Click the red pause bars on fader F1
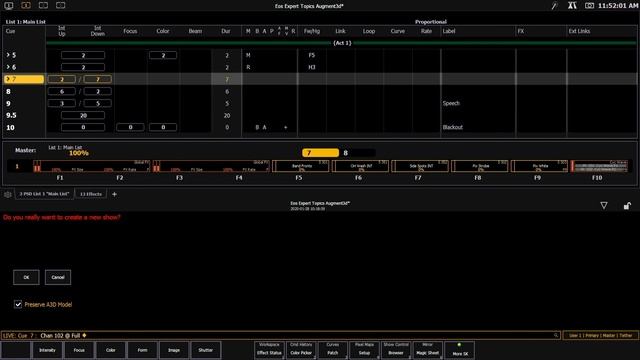Image resolution: width=640 pixels, height=360 pixels. tap(37, 167)
